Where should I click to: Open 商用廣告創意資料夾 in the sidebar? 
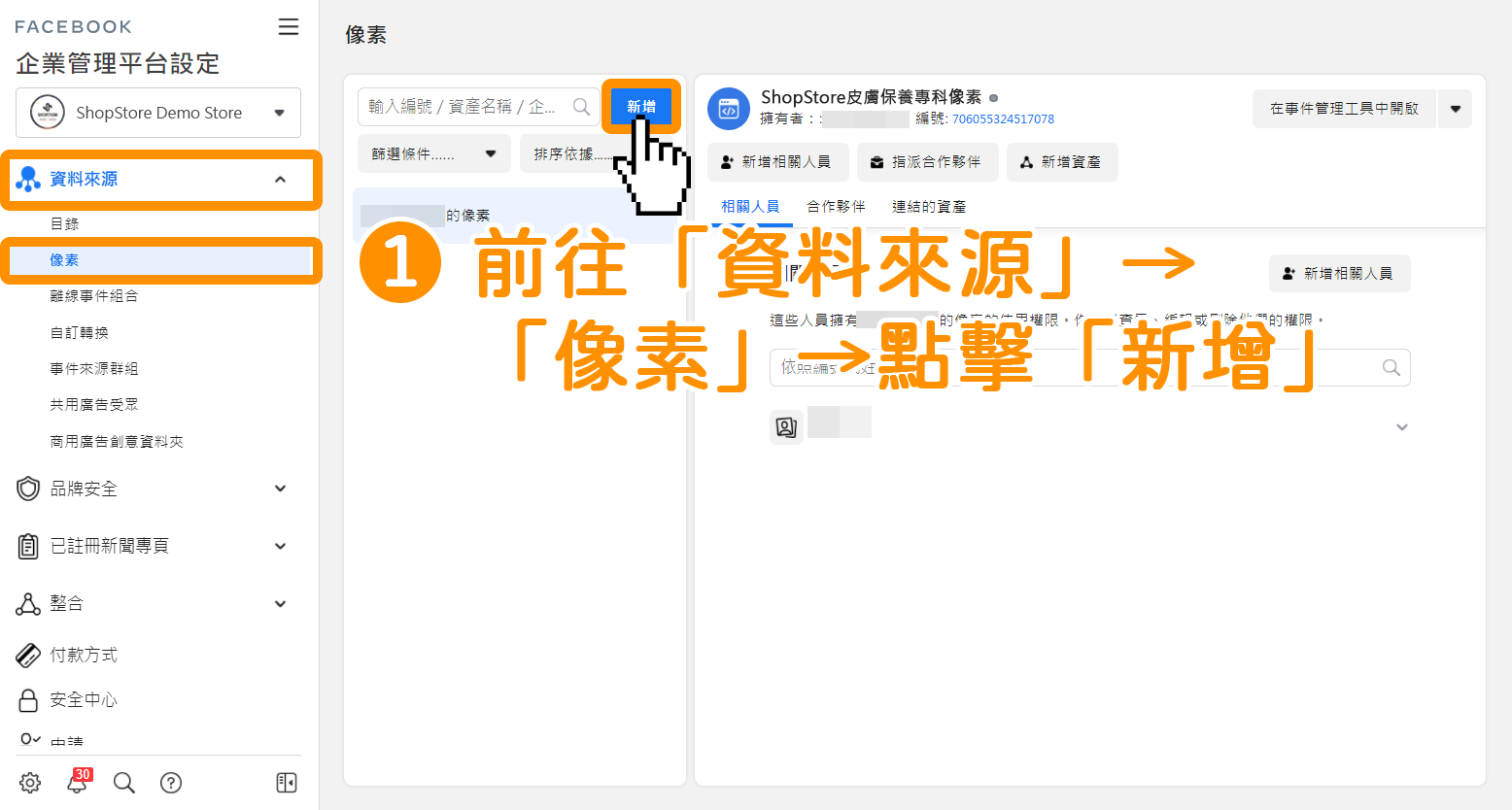tap(117, 442)
